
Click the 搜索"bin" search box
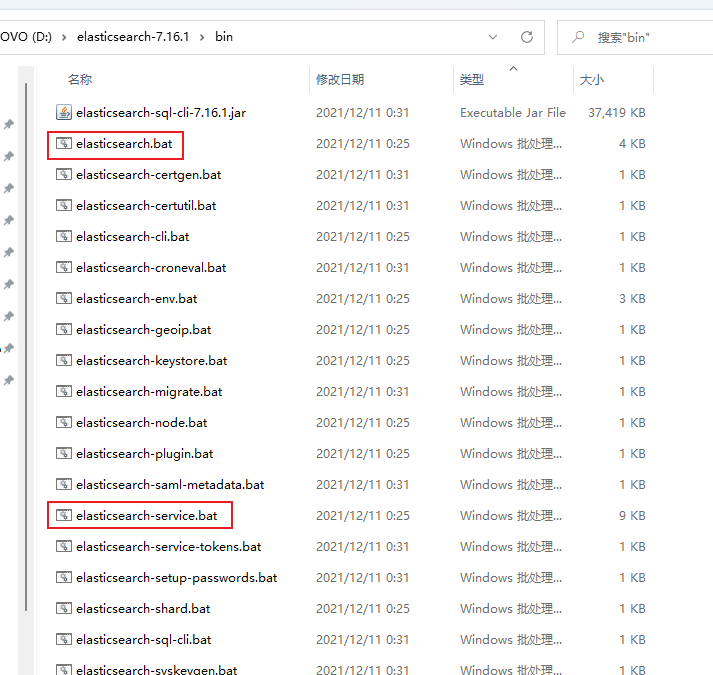click(x=637, y=37)
